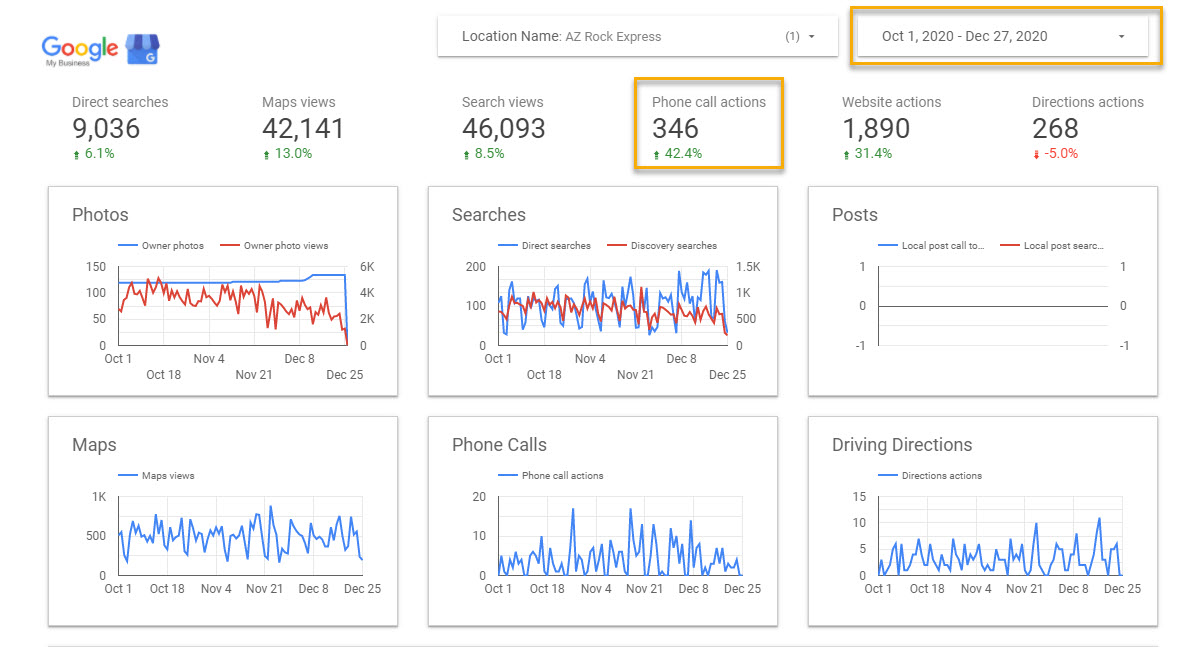Click the date range dropdown arrow

1121,37
